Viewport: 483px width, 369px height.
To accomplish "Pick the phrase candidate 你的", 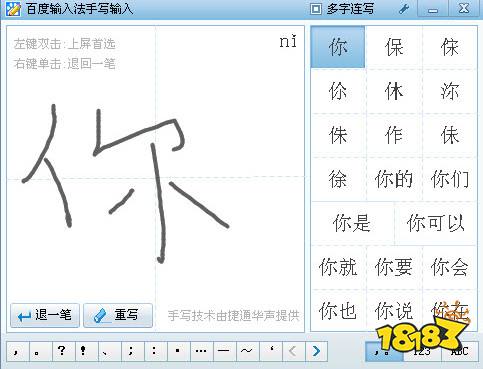I will [x=394, y=179].
